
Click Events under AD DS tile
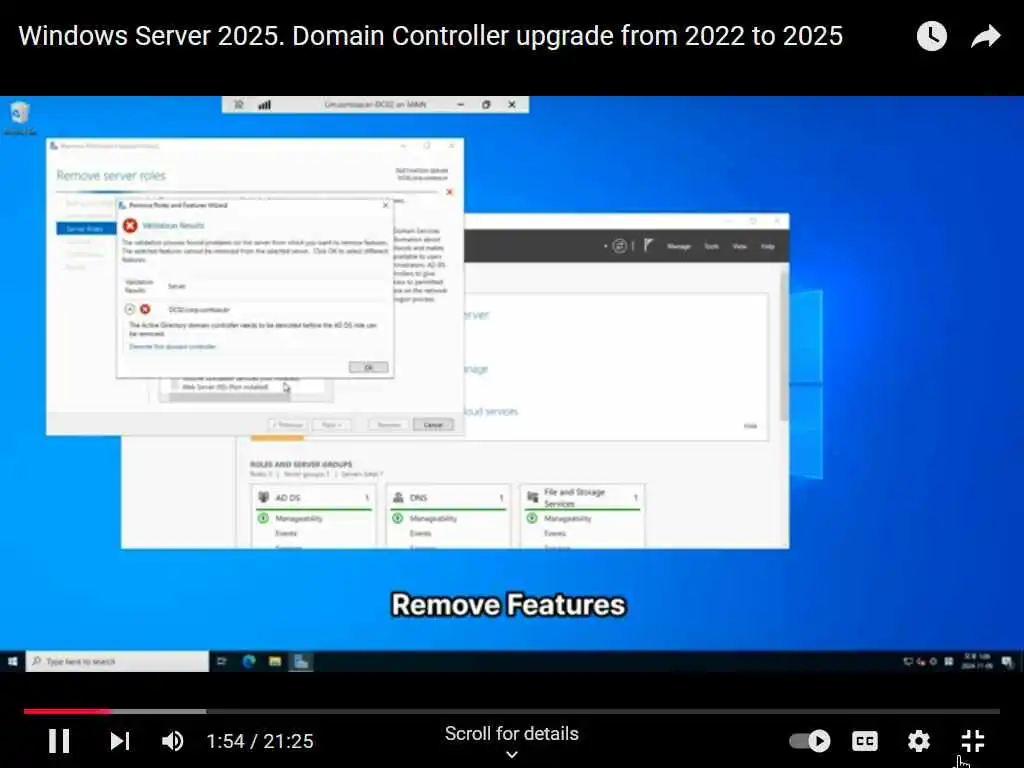286,534
